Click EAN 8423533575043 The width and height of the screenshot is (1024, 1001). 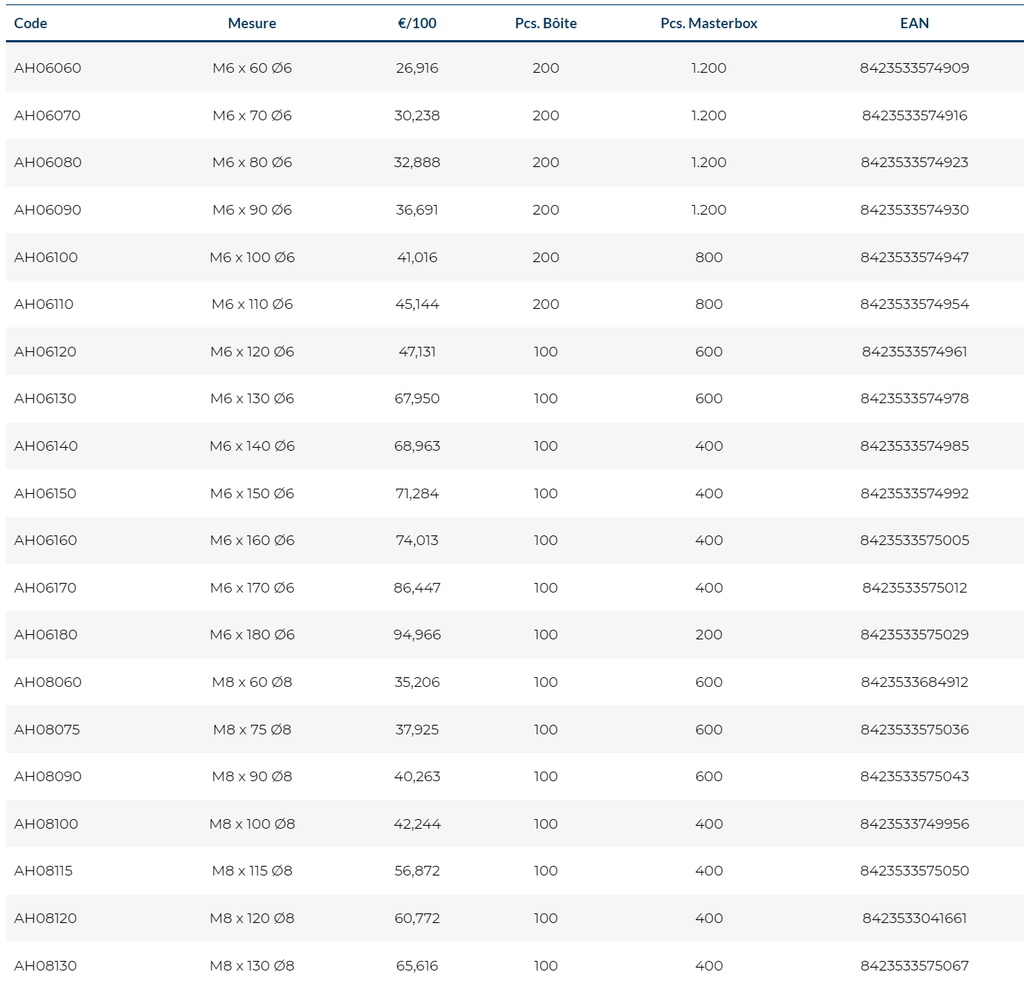pos(914,776)
